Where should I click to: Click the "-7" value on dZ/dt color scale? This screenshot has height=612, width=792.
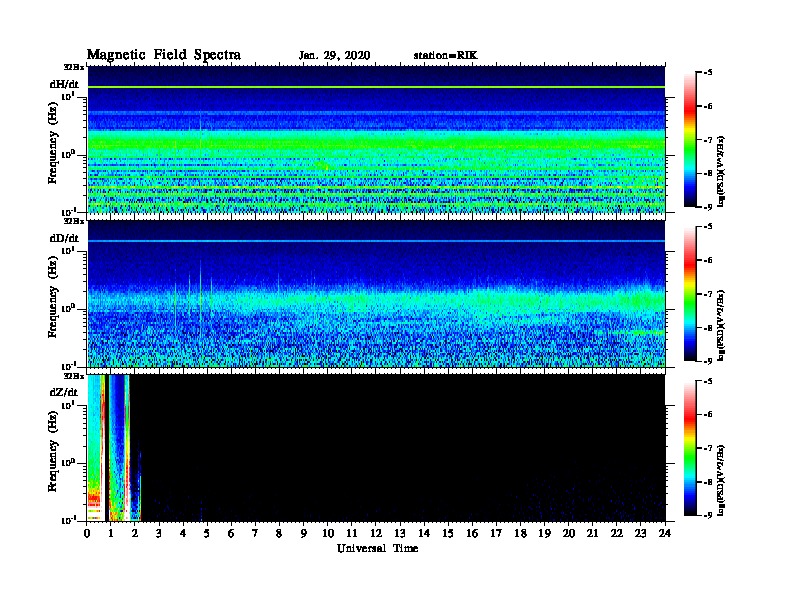click(x=708, y=448)
